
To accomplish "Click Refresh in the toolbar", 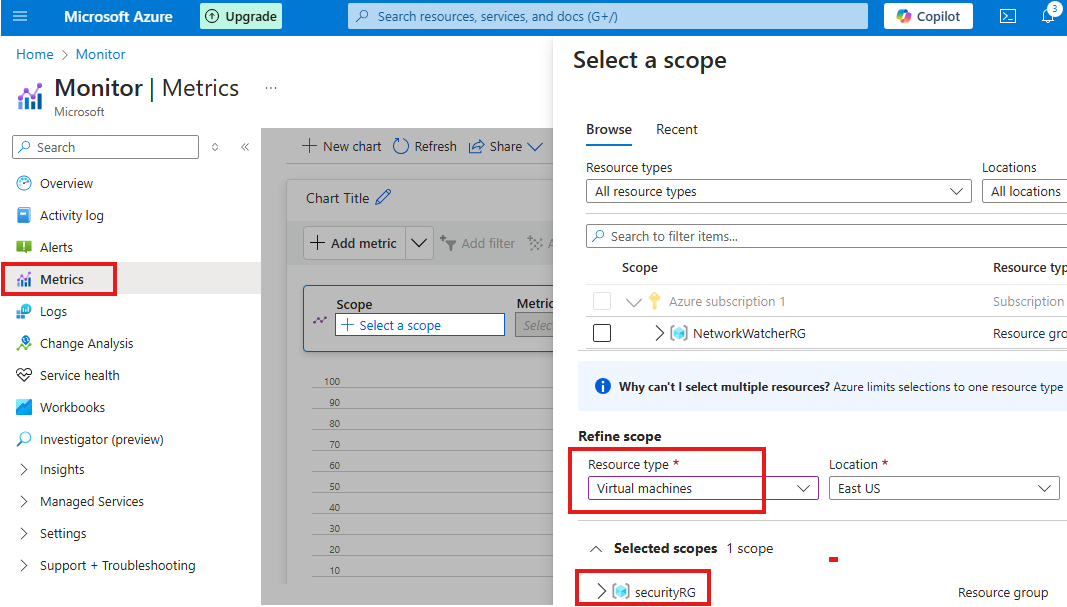I will click(425, 146).
